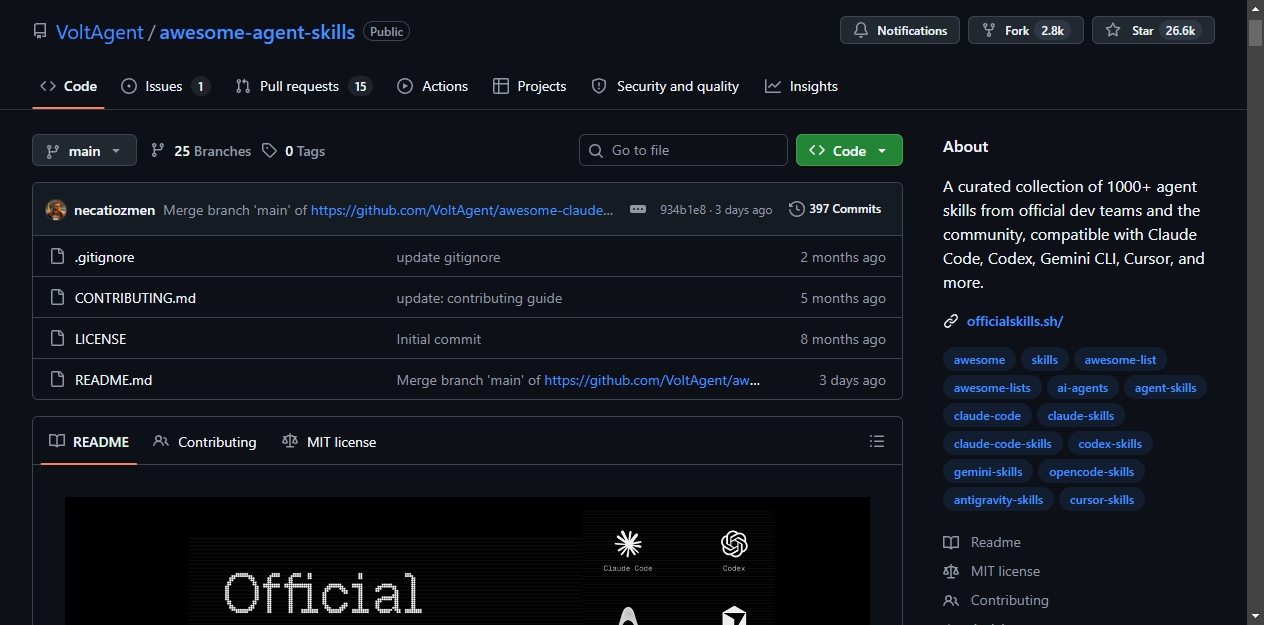Expand the green Code dropdown button
The height and width of the screenshot is (625, 1264).
coord(849,150)
